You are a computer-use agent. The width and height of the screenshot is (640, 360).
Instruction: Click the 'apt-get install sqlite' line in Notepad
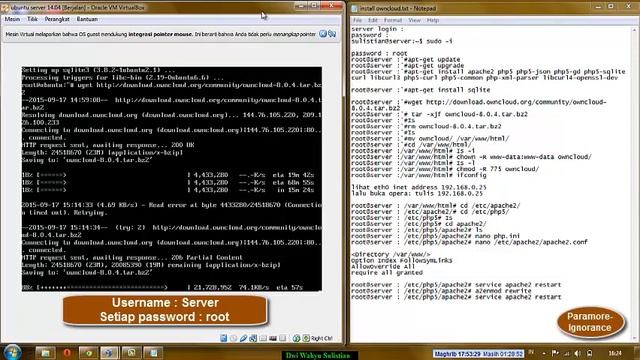[420, 90]
